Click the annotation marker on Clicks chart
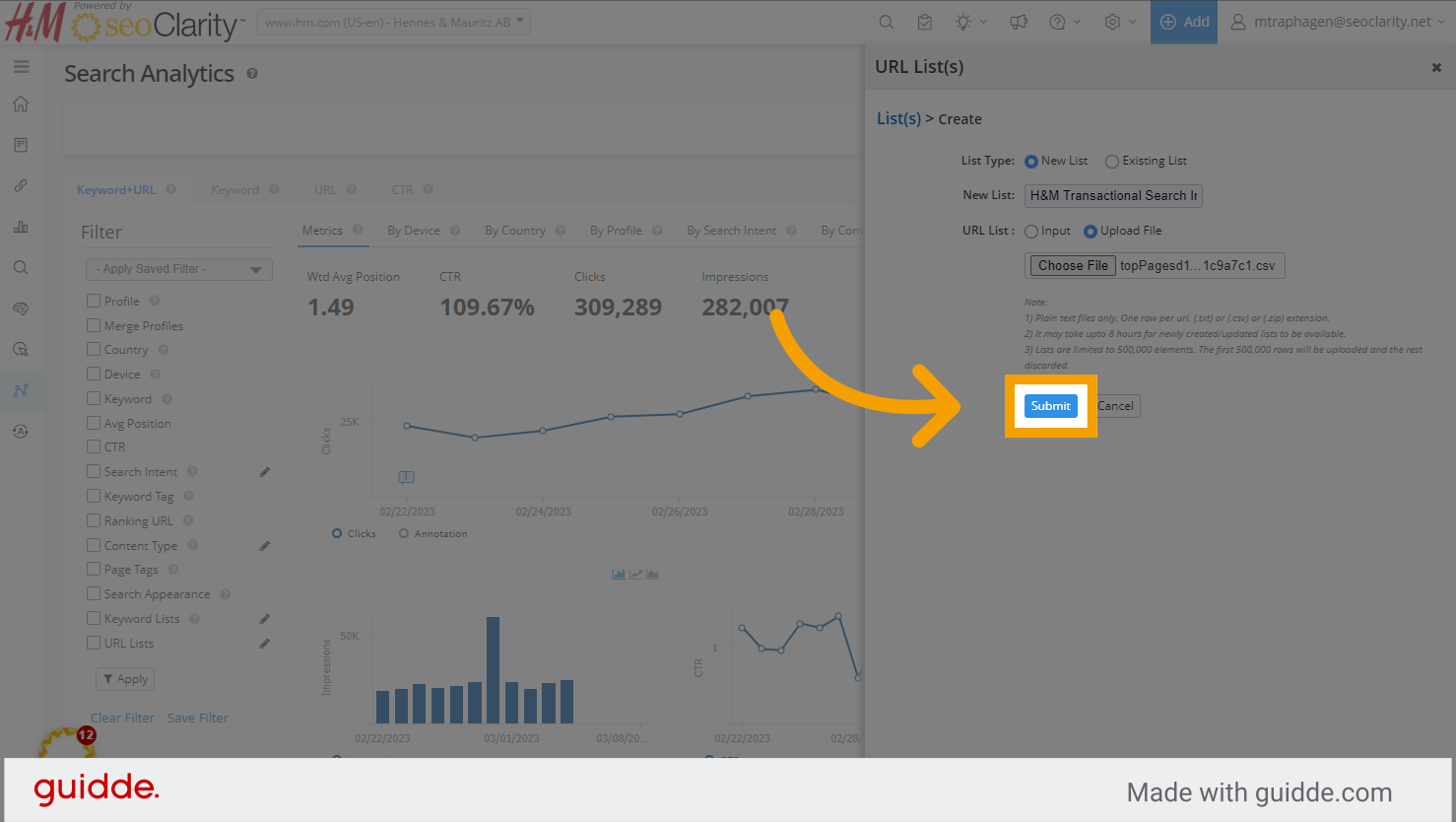The width and height of the screenshot is (1456, 822). point(406,477)
